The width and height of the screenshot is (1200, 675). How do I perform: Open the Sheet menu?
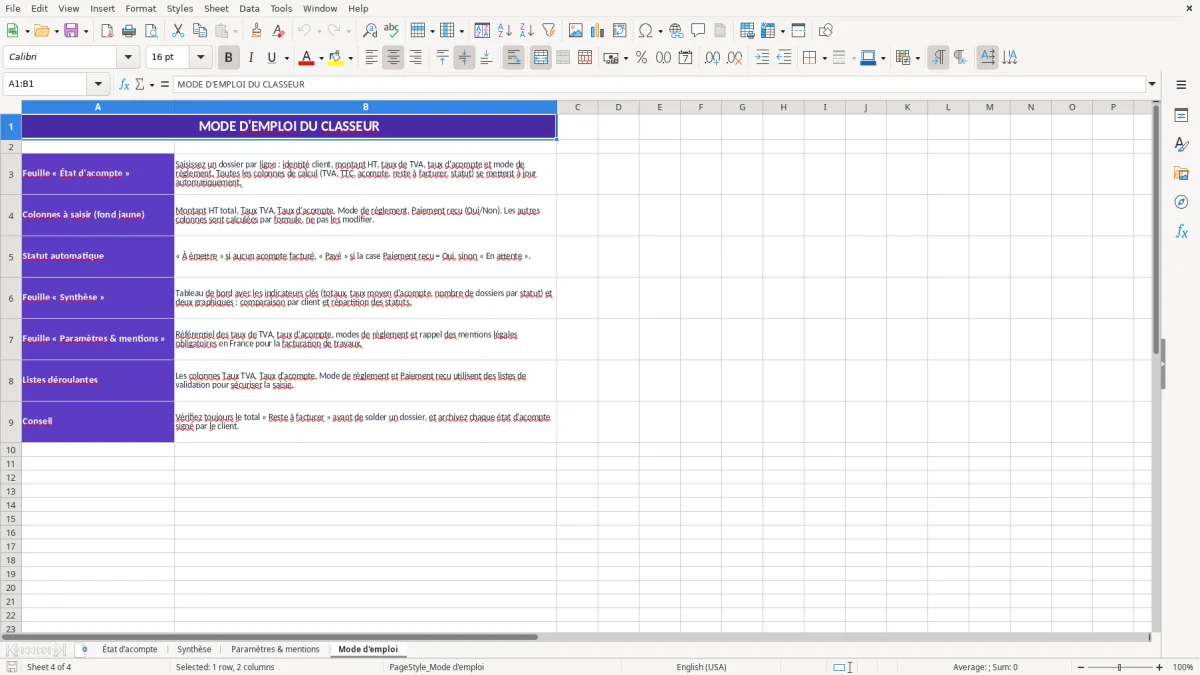point(216,8)
